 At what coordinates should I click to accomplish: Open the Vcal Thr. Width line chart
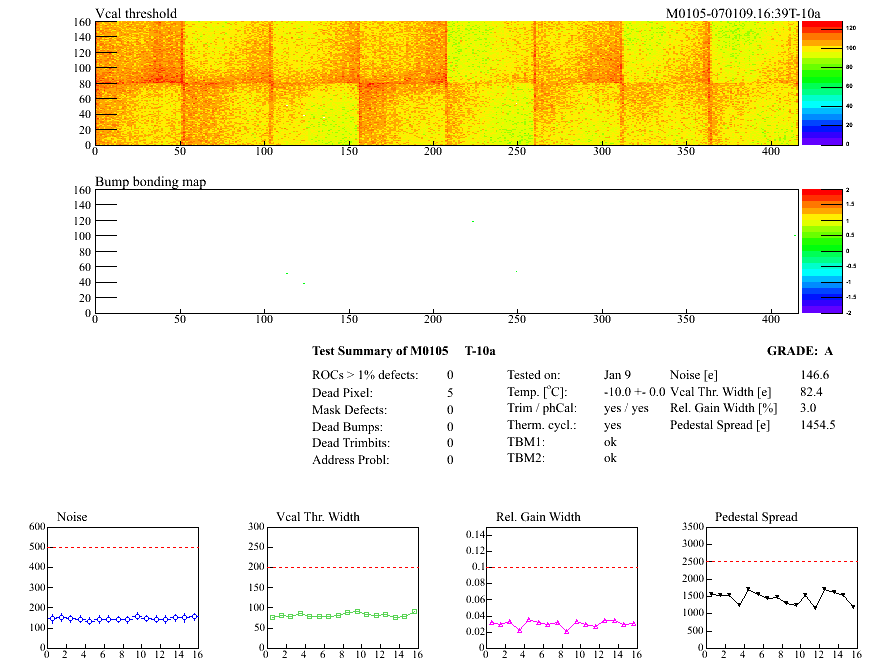[341, 585]
